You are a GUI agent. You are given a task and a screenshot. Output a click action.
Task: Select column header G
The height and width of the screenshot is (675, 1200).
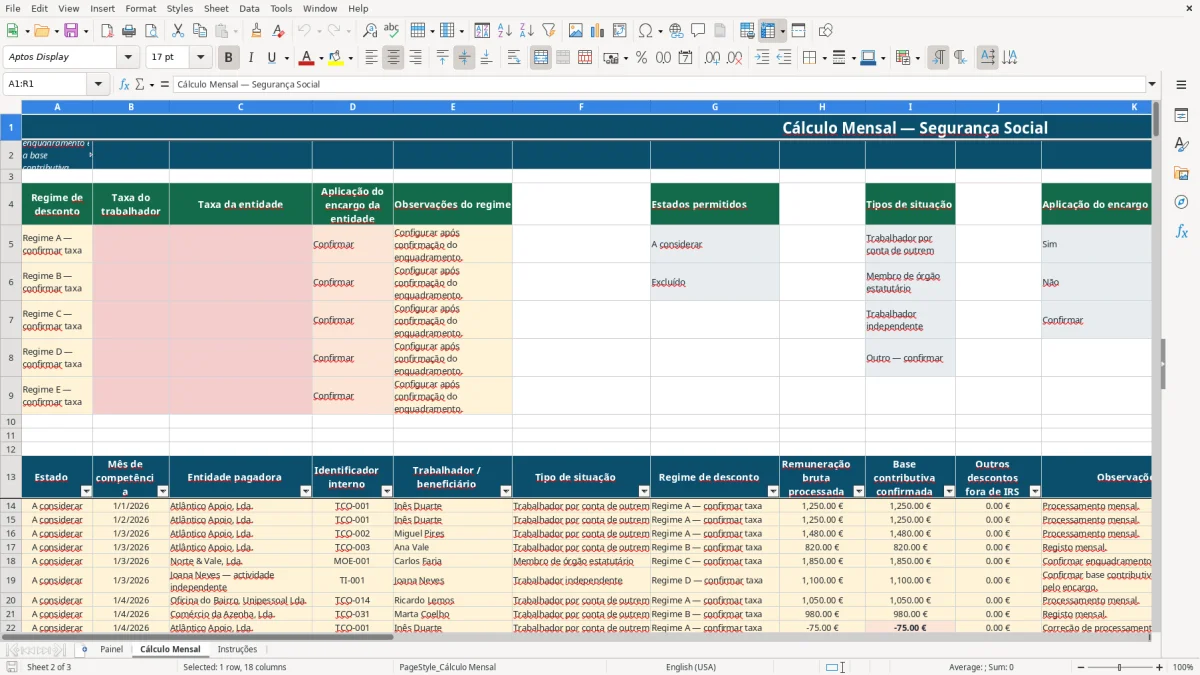(715, 106)
